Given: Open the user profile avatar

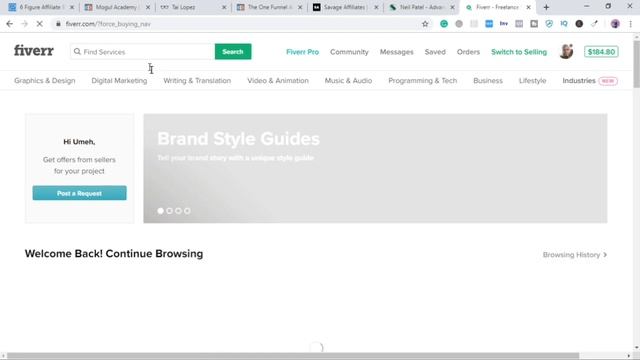Looking at the screenshot, I should [566, 51].
